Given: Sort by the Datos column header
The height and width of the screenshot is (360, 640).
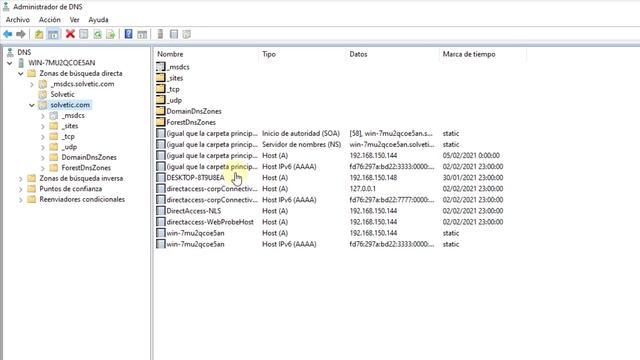Looking at the screenshot, I should pos(393,54).
